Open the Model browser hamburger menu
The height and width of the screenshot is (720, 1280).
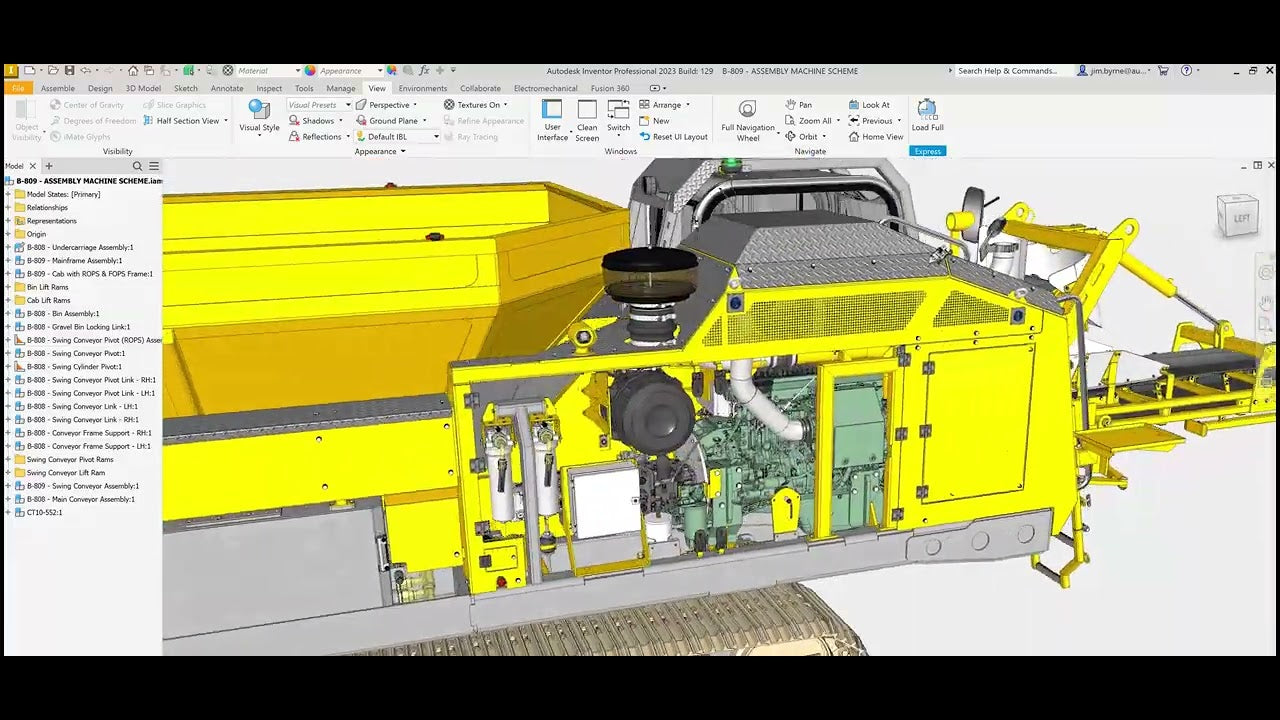click(x=154, y=166)
